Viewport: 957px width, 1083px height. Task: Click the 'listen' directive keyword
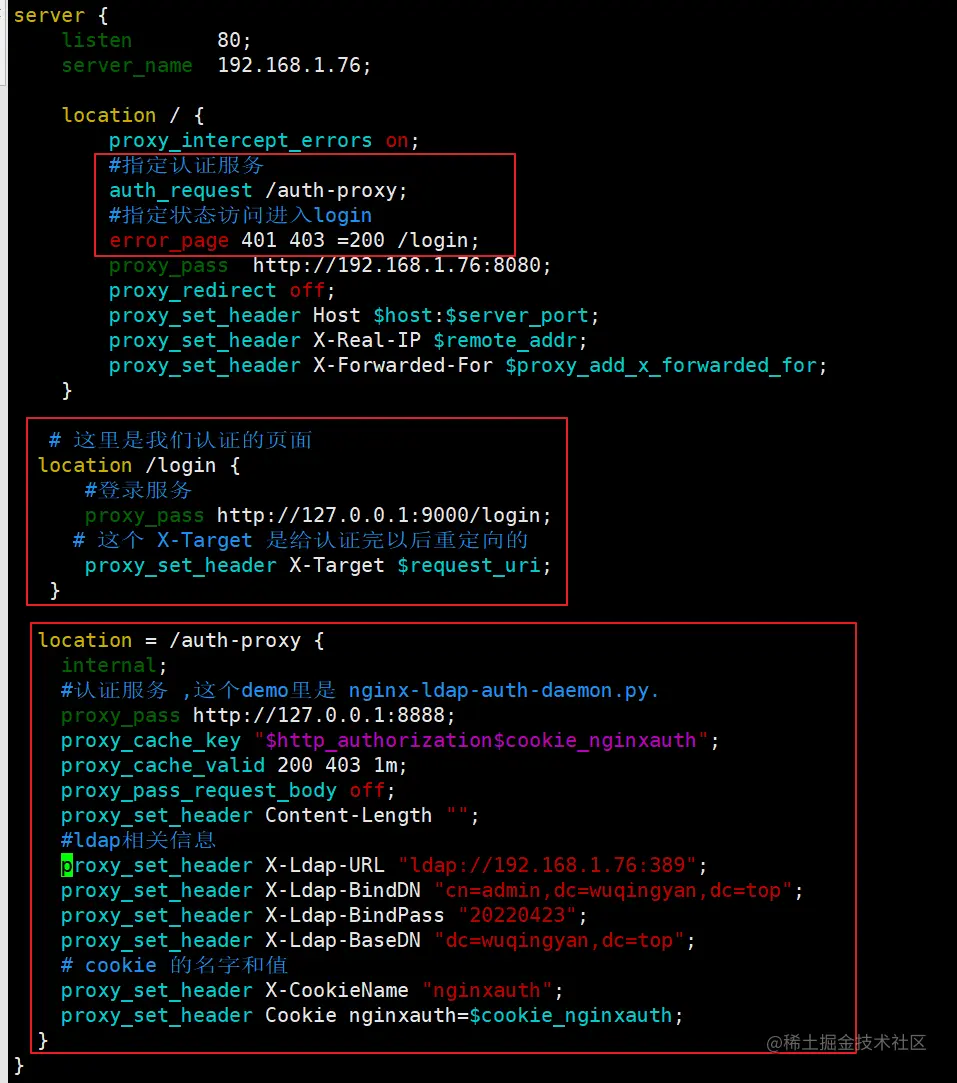97,40
